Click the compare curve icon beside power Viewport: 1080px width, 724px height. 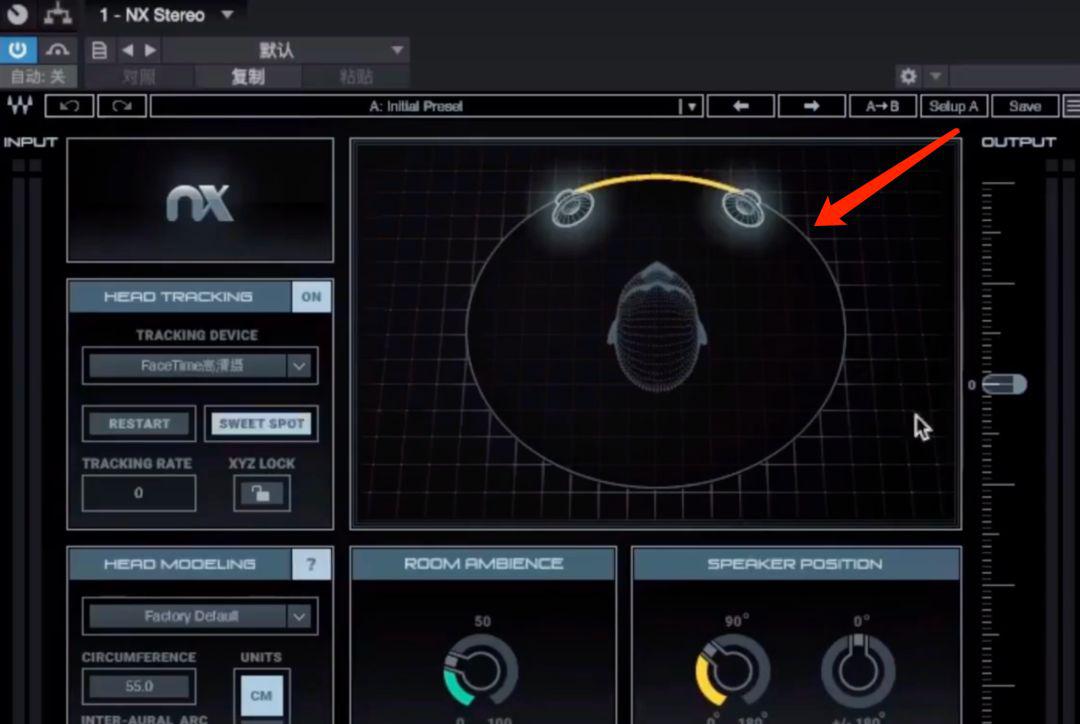[57, 50]
